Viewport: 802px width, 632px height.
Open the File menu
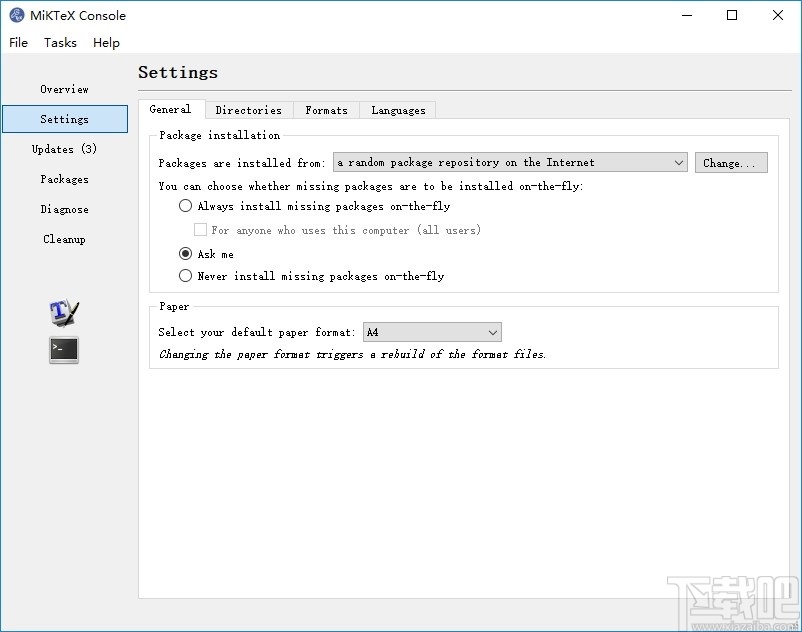coord(19,43)
